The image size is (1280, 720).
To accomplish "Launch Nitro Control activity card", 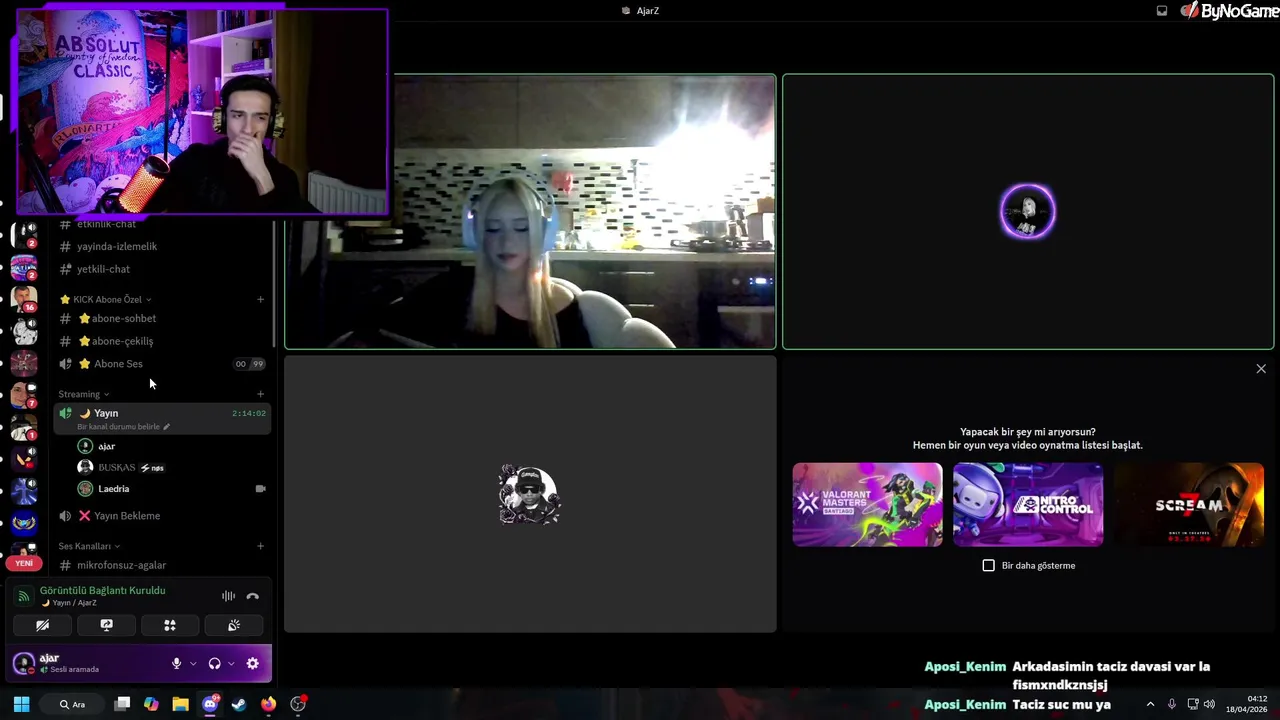I will pyautogui.click(x=1028, y=504).
